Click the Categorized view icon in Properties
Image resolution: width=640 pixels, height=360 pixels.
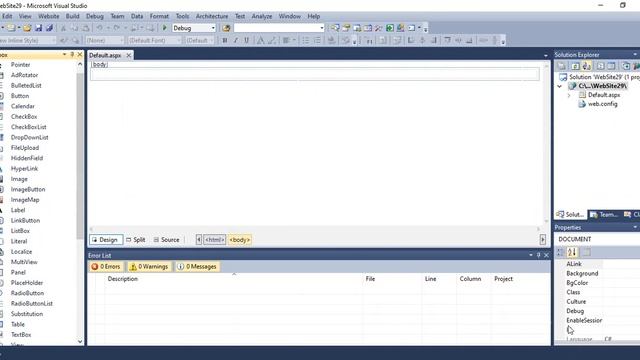tap(560, 253)
